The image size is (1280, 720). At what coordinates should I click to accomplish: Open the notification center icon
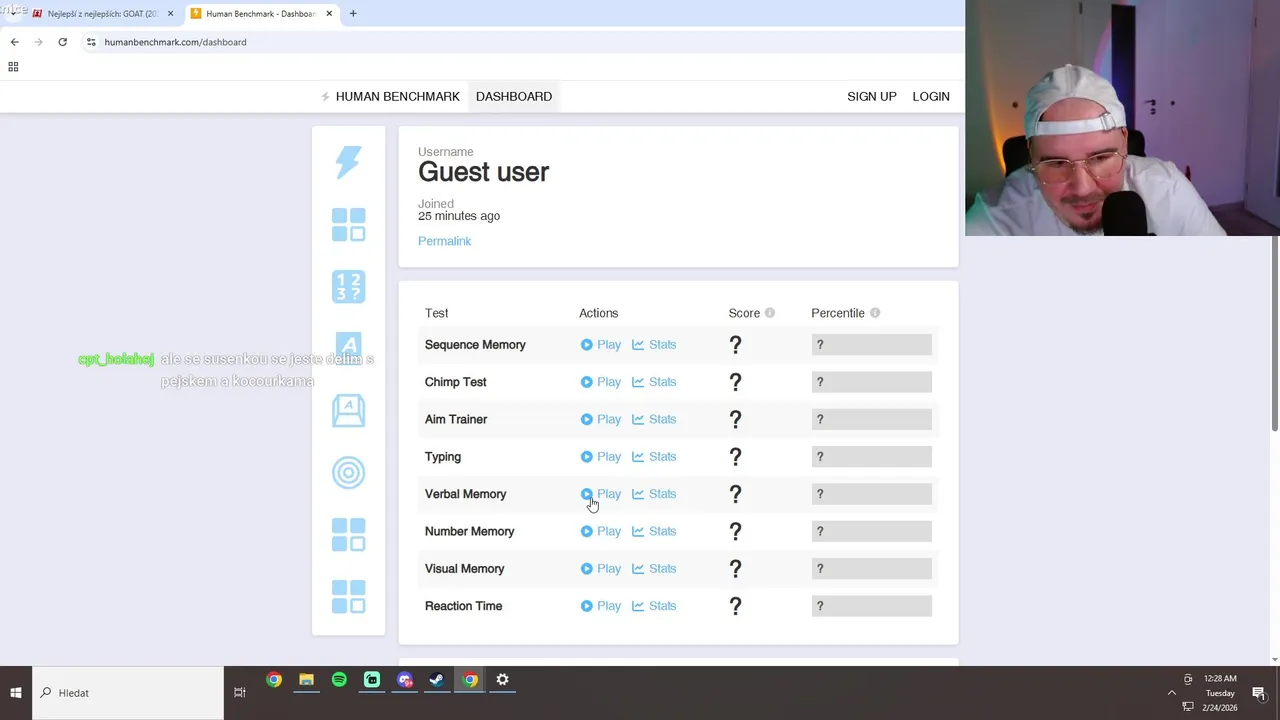1258,693
